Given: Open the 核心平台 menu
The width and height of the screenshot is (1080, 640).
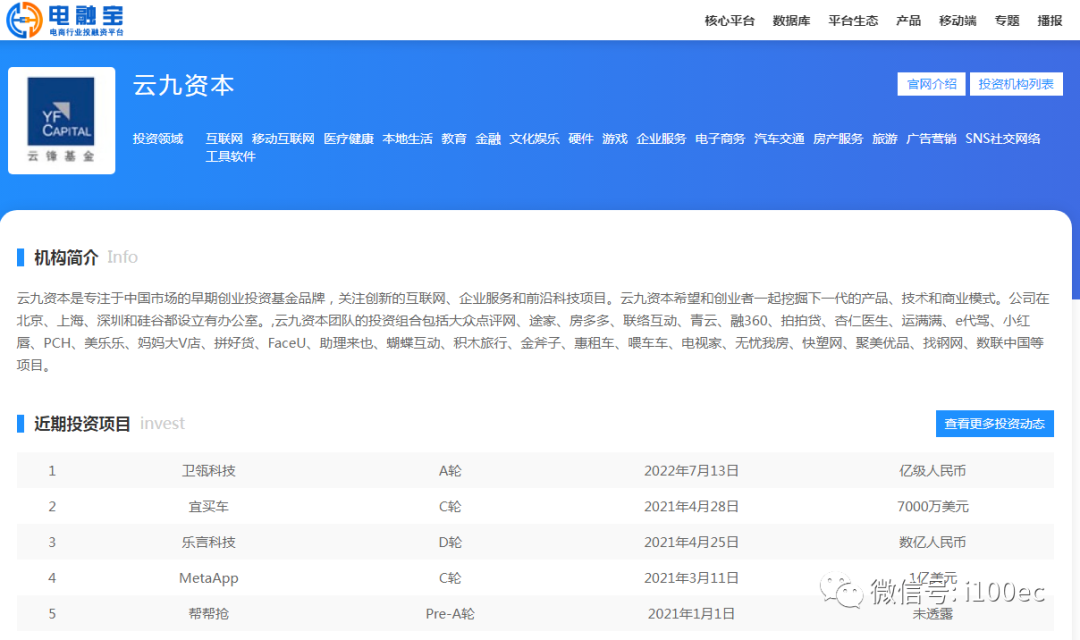Looking at the screenshot, I should pyautogui.click(x=729, y=21).
